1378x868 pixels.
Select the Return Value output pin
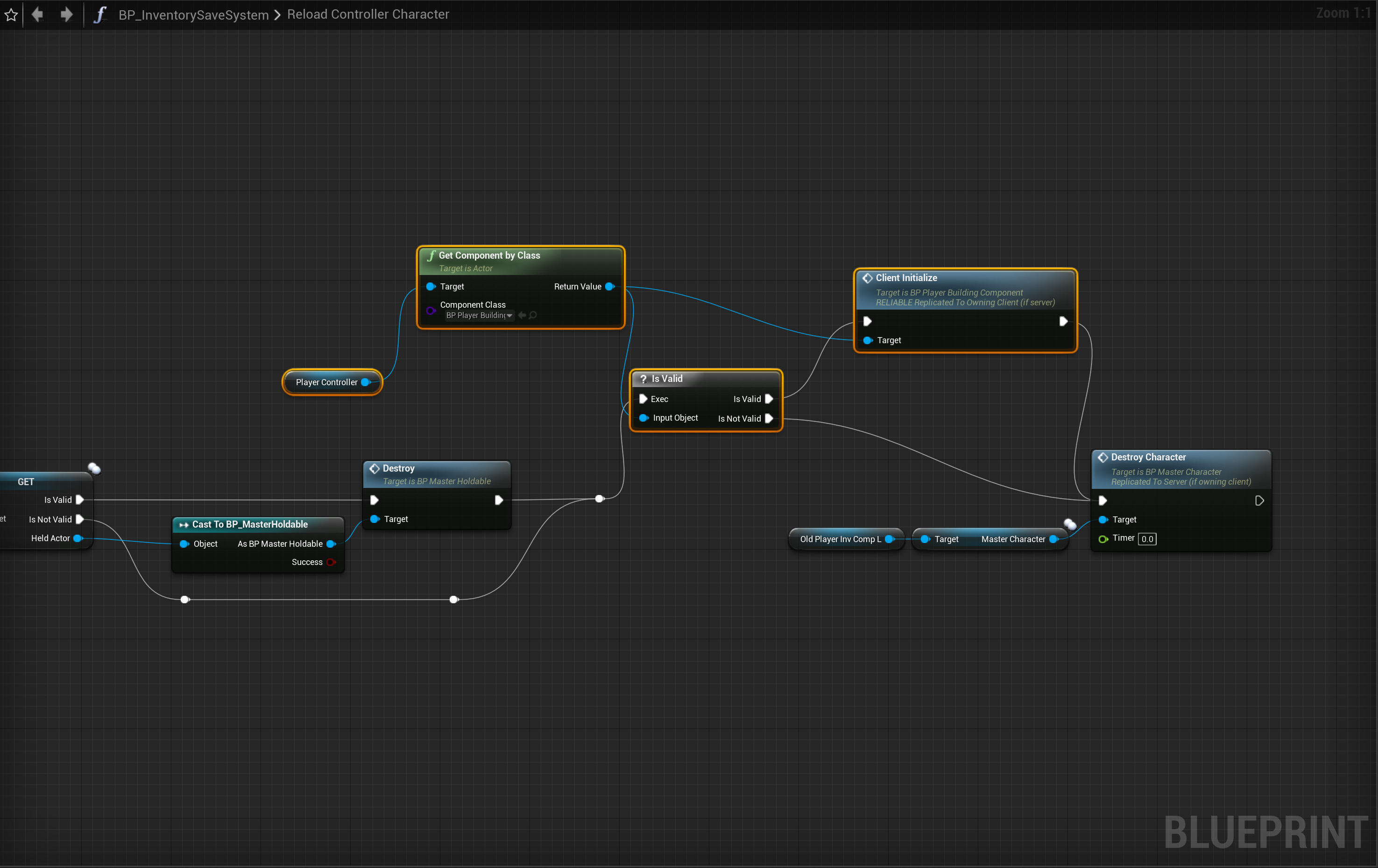[609, 287]
